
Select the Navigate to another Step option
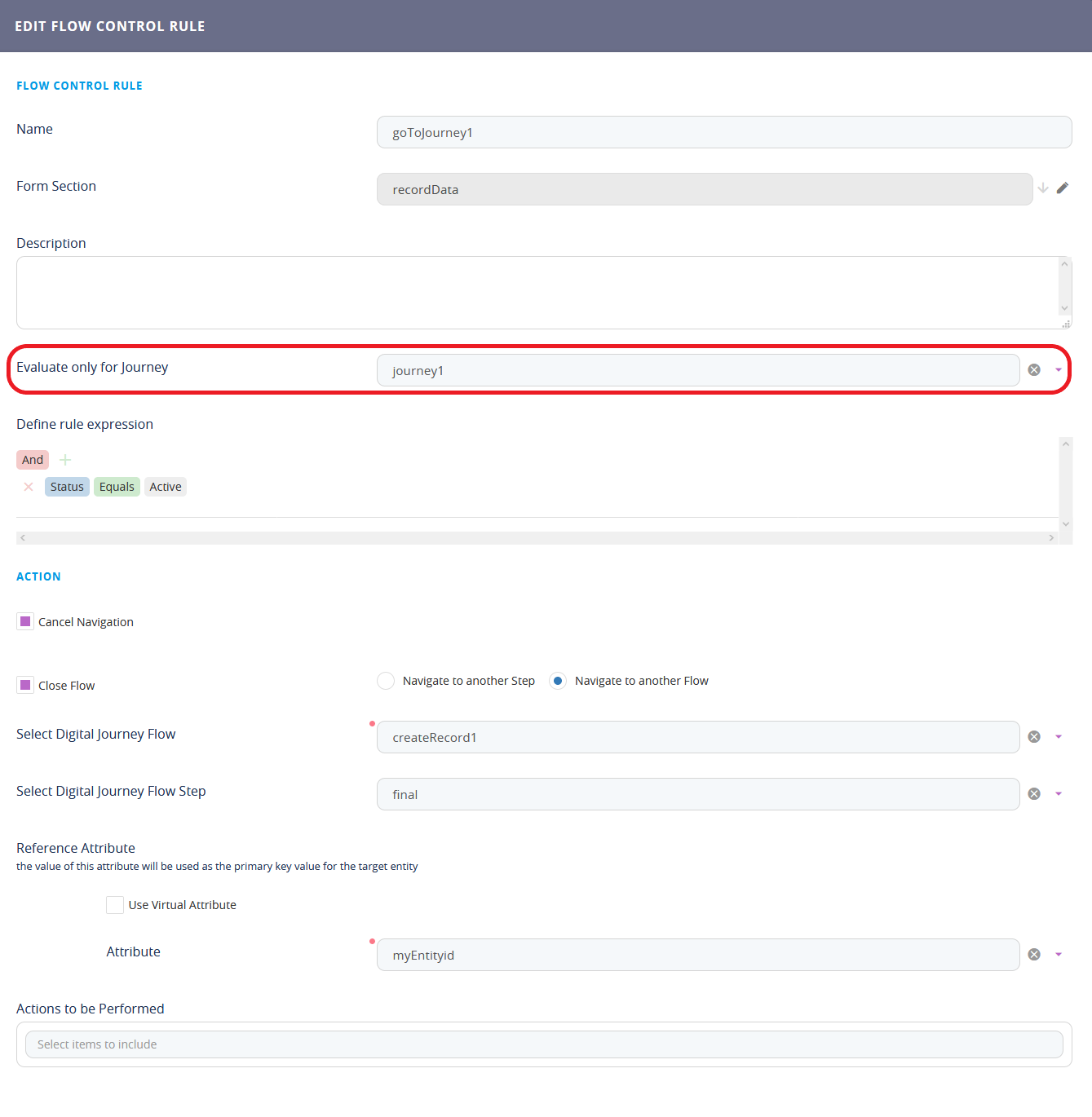click(x=386, y=681)
